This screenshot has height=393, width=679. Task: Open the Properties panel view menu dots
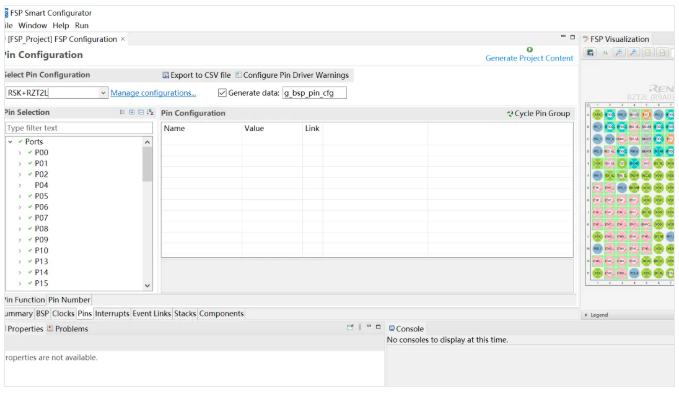pos(360,327)
